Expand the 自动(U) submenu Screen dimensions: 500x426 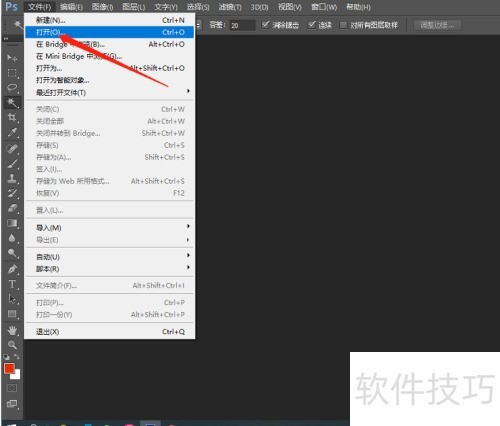tap(109, 257)
